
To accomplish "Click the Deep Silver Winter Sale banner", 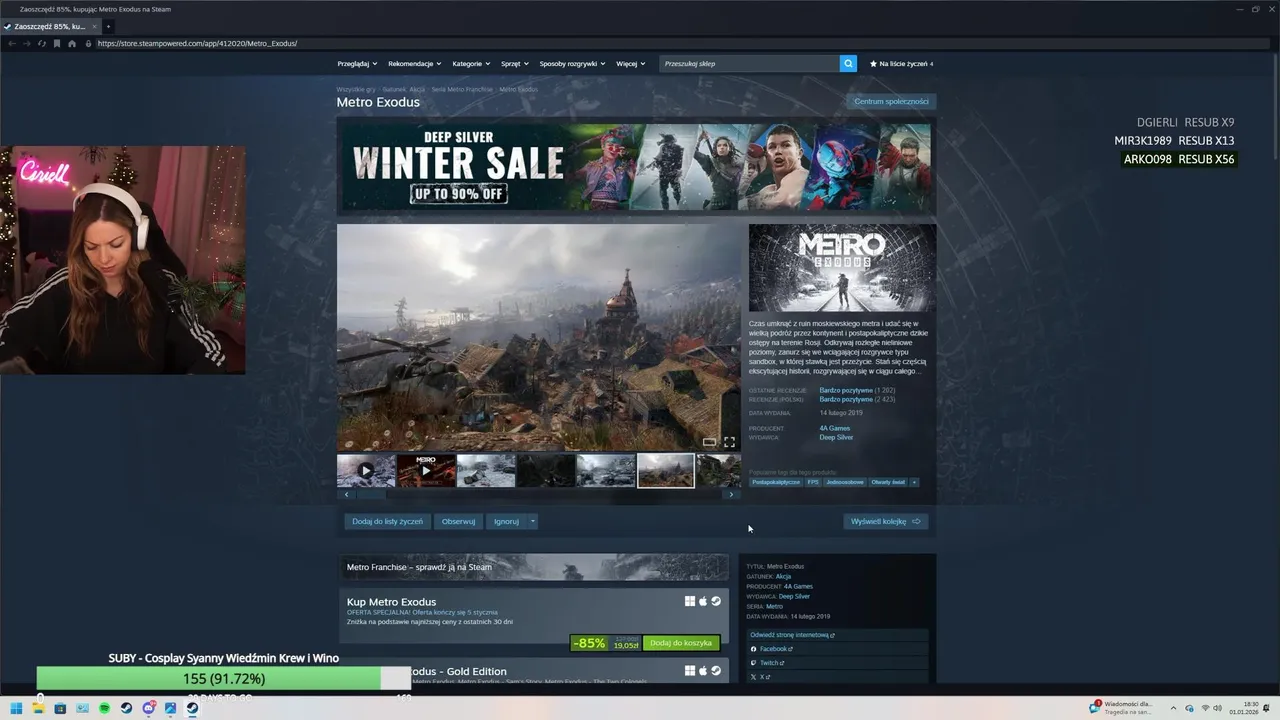I will click(636, 165).
